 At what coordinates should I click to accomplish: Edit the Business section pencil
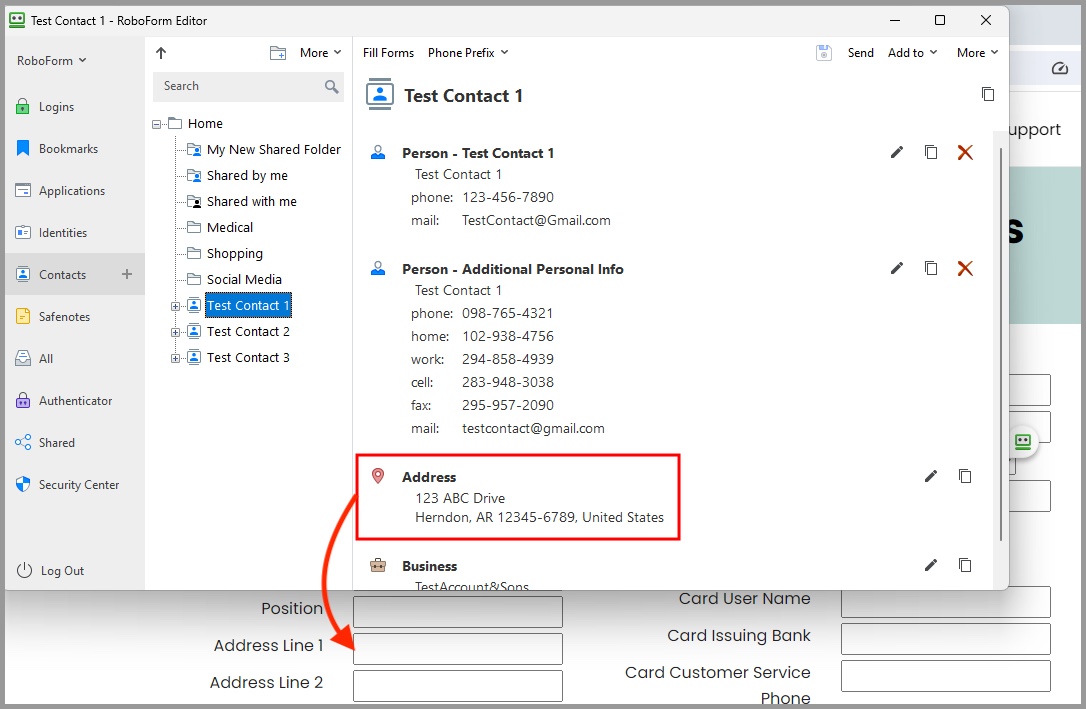click(x=931, y=565)
